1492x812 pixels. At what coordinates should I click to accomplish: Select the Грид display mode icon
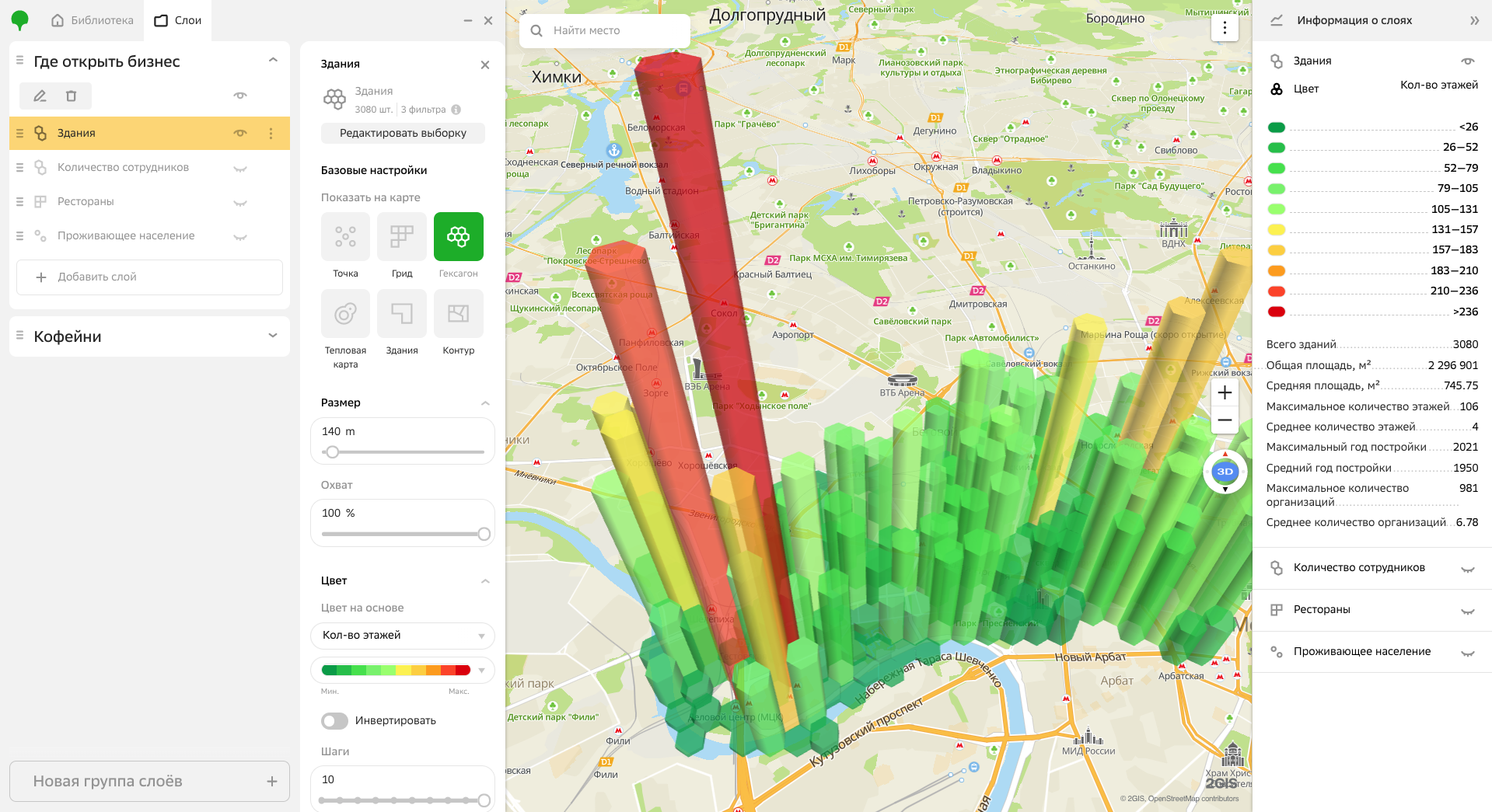[402, 236]
